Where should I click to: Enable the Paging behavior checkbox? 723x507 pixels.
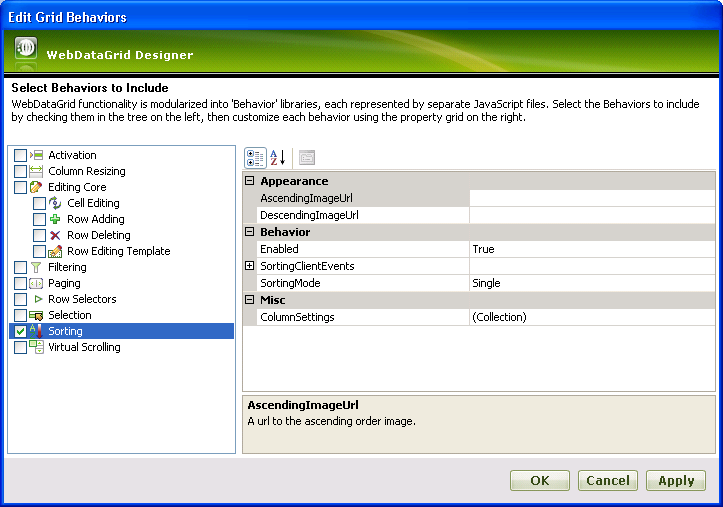pyautogui.click(x=21, y=283)
